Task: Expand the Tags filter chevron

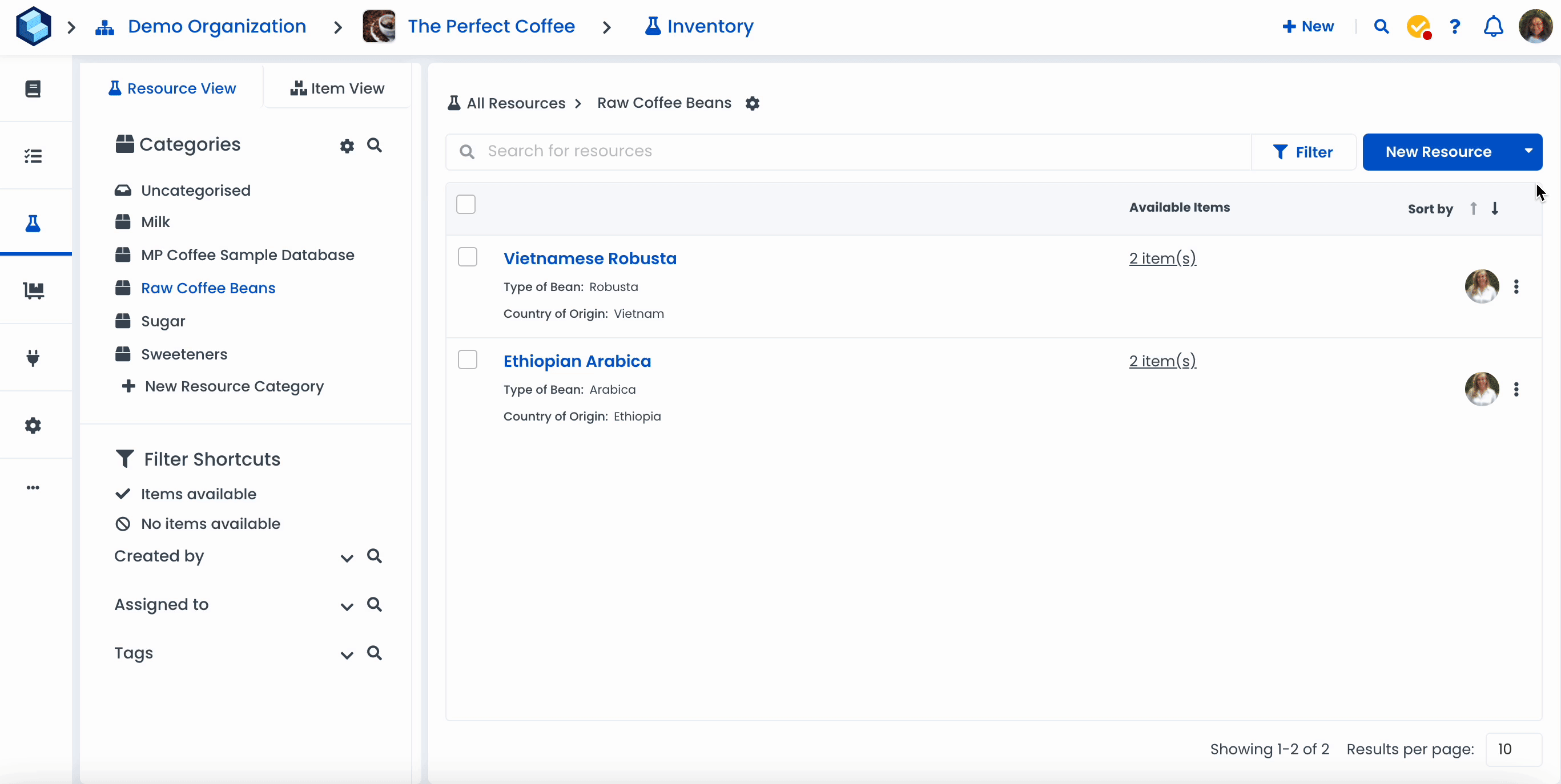Action: point(347,654)
